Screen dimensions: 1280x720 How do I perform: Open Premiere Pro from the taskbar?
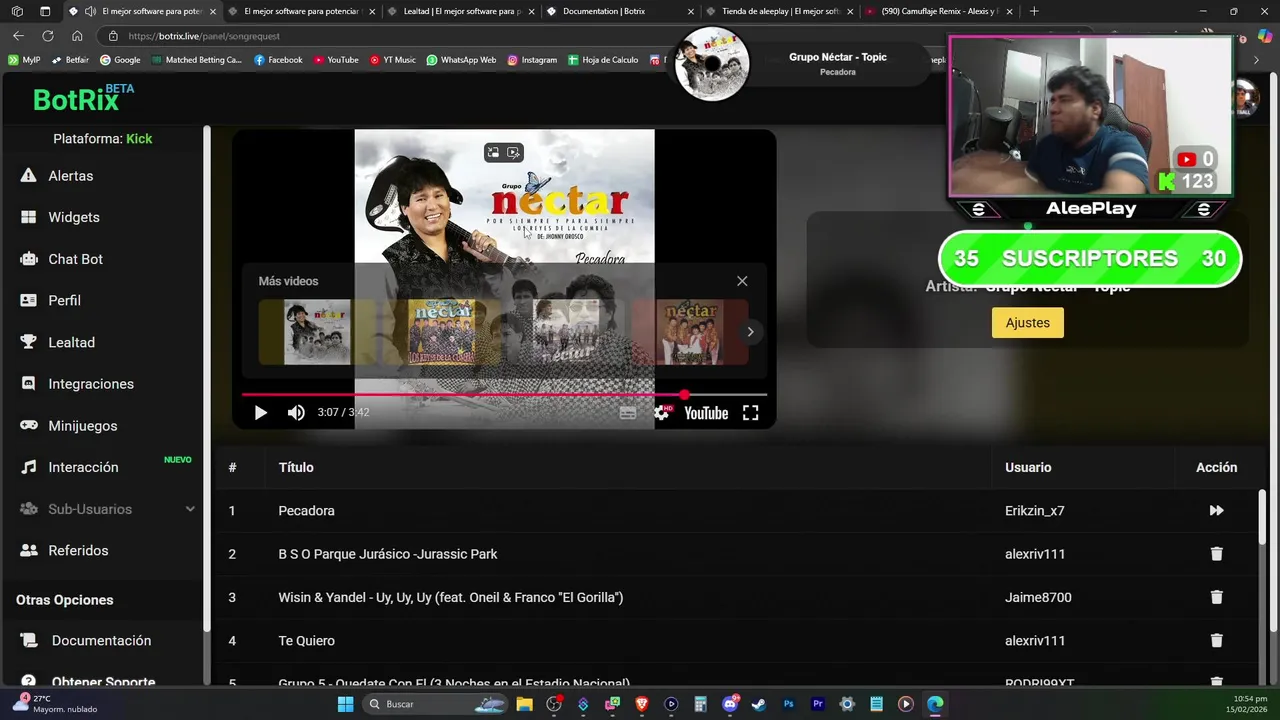[818, 704]
